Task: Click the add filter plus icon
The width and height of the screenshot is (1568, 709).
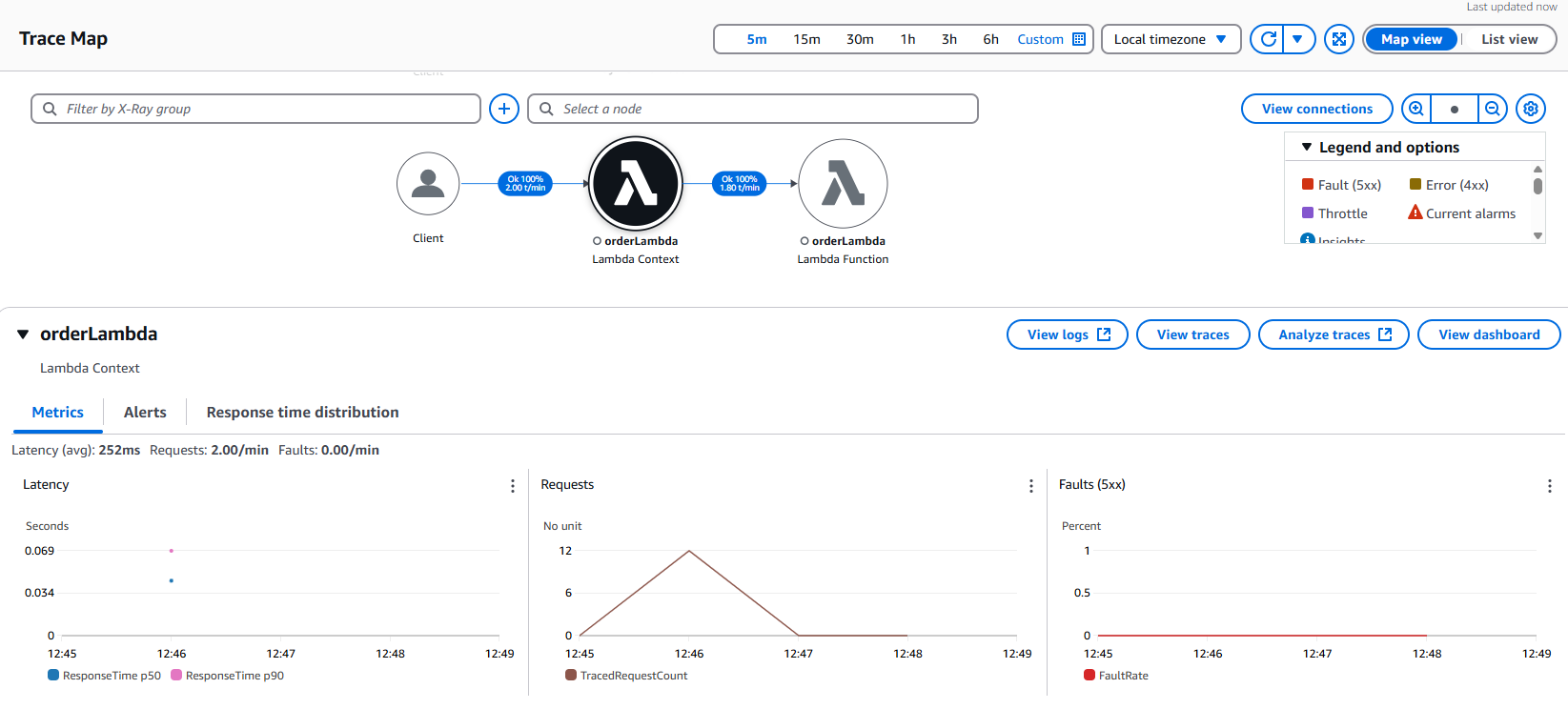Action: click(504, 109)
